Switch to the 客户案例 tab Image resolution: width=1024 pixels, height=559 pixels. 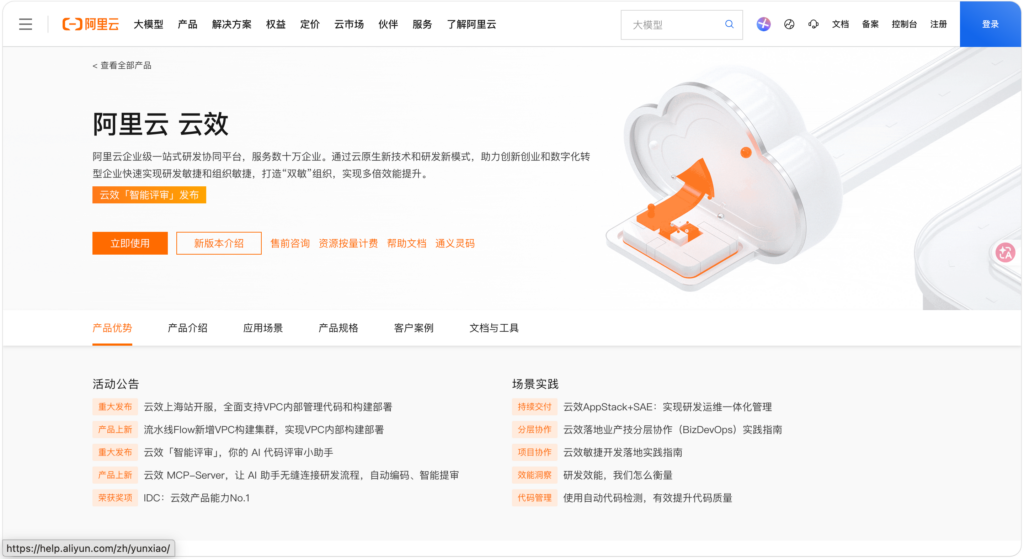413,328
